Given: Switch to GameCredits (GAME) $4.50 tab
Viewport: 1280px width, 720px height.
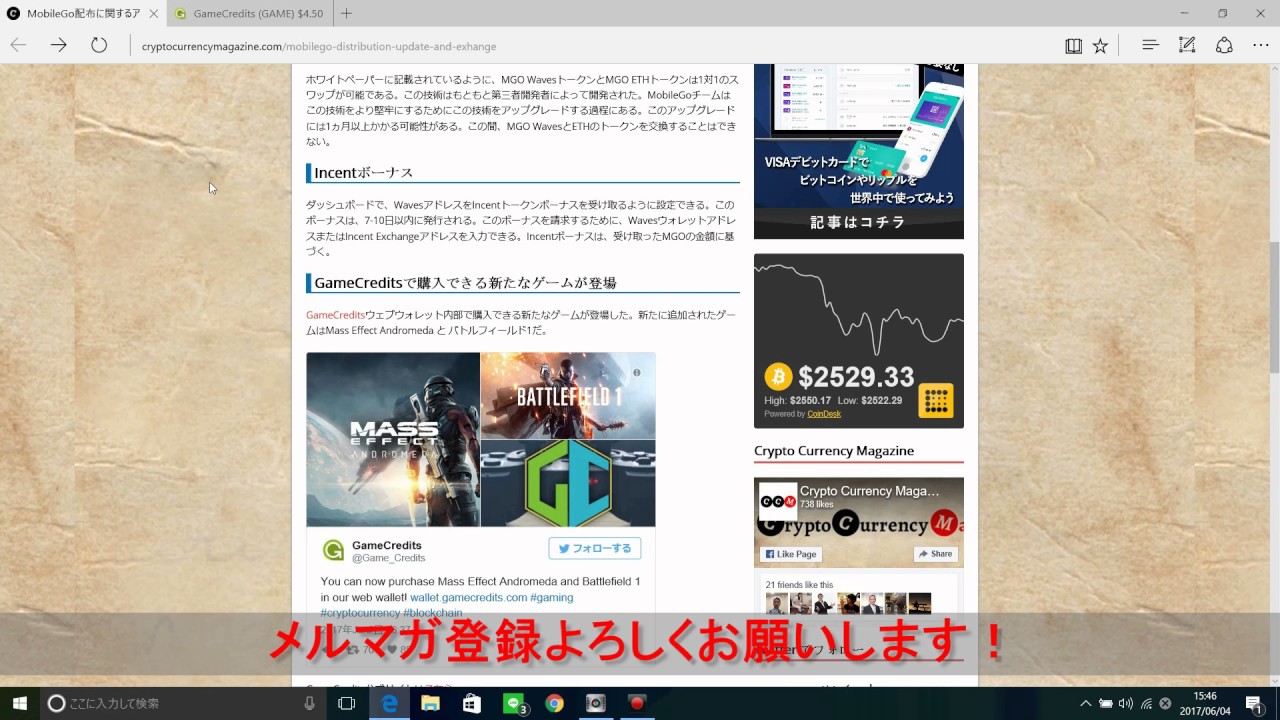Looking at the screenshot, I should click(249, 13).
